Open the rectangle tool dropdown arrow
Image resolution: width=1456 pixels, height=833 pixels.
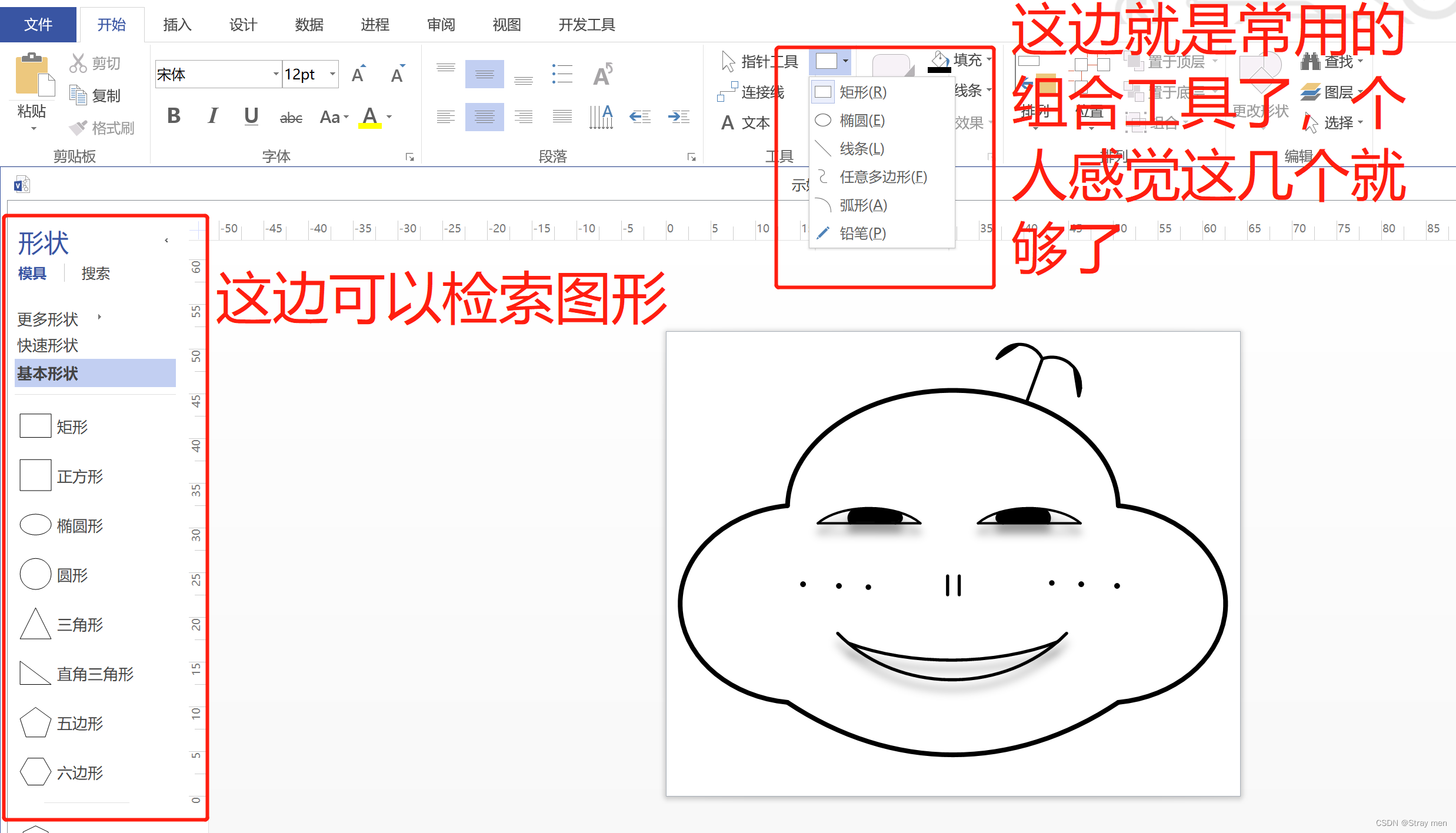[x=845, y=61]
